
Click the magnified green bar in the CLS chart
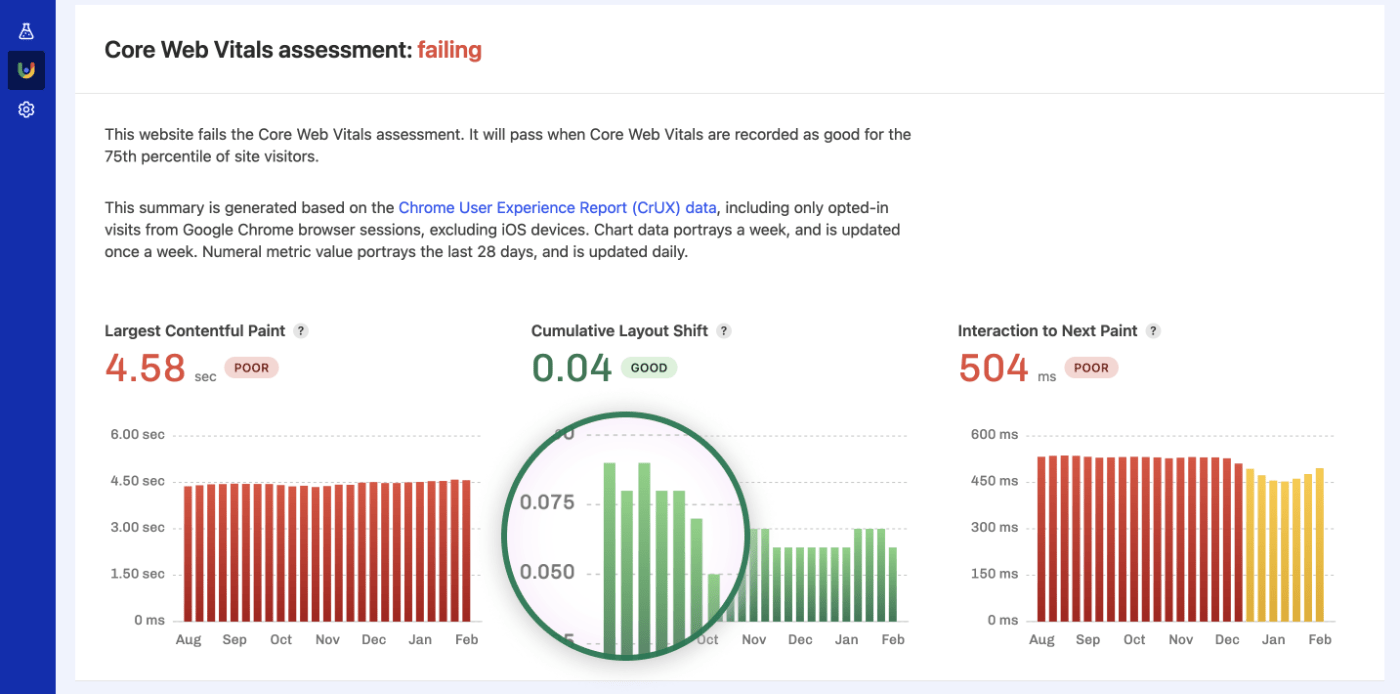point(610,540)
